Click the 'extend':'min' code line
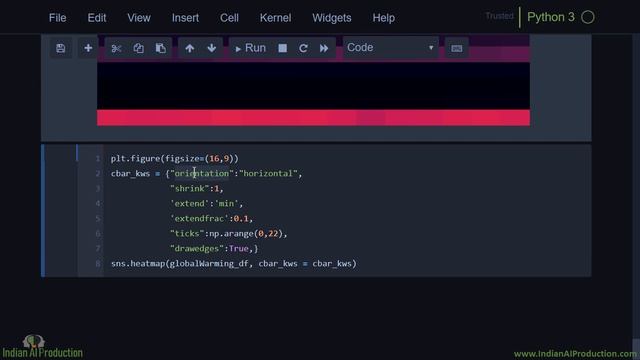 (x=207, y=203)
